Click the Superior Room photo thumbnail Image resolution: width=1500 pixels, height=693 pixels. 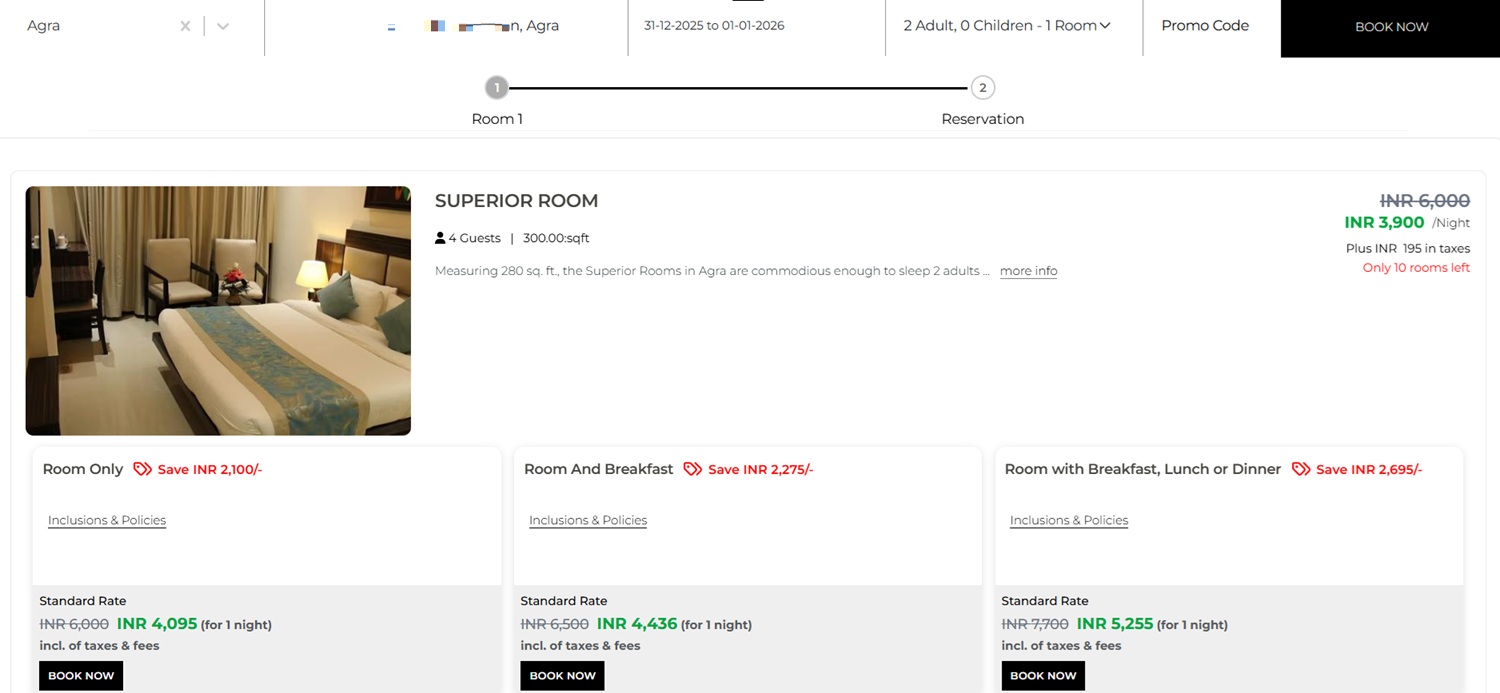[x=218, y=310]
